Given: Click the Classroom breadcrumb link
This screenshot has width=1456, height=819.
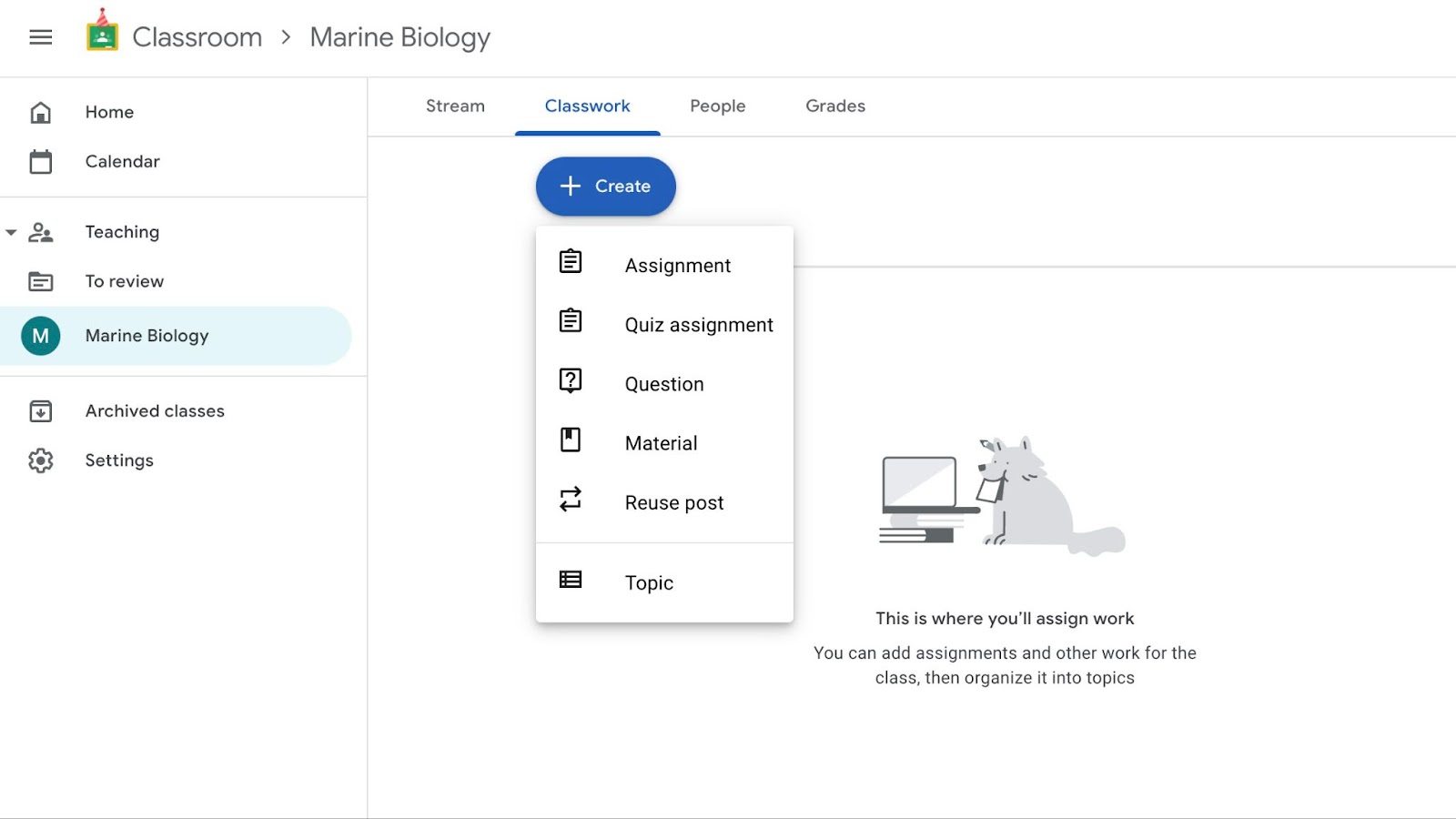Looking at the screenshot, I should (197, 37).
